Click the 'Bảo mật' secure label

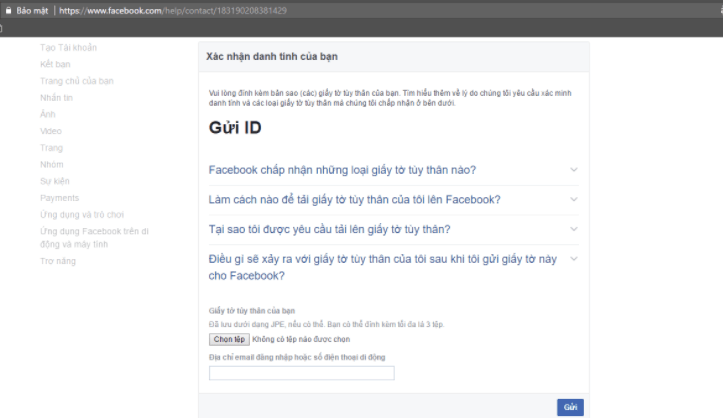tap(32, 11)
